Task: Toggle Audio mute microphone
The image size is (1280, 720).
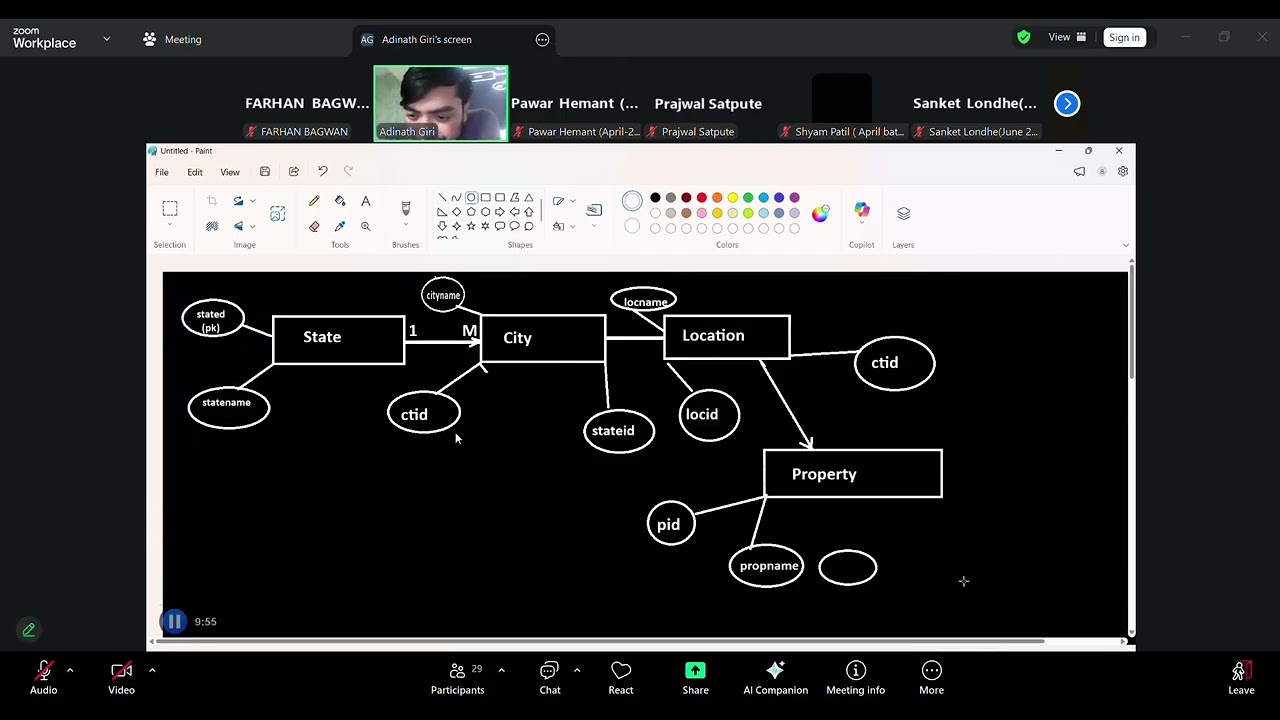Action: tap(44, 677)
